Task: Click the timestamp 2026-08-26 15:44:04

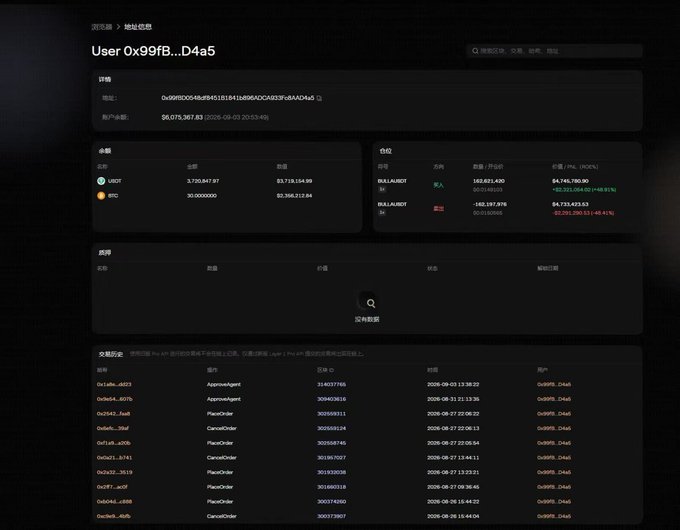Action: (x=453, y=517)
